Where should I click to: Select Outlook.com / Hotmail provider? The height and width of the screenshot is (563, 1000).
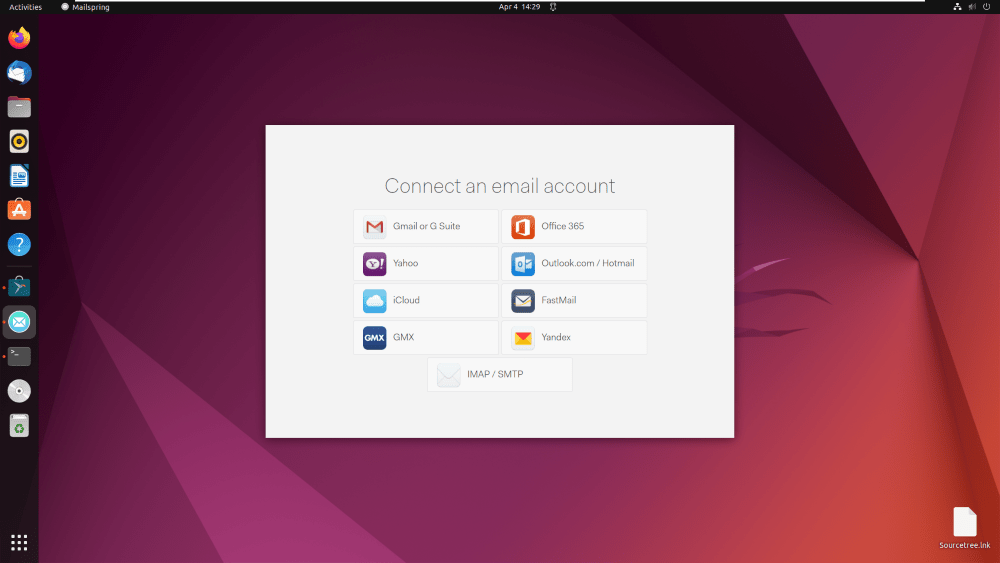pos(574,263)
